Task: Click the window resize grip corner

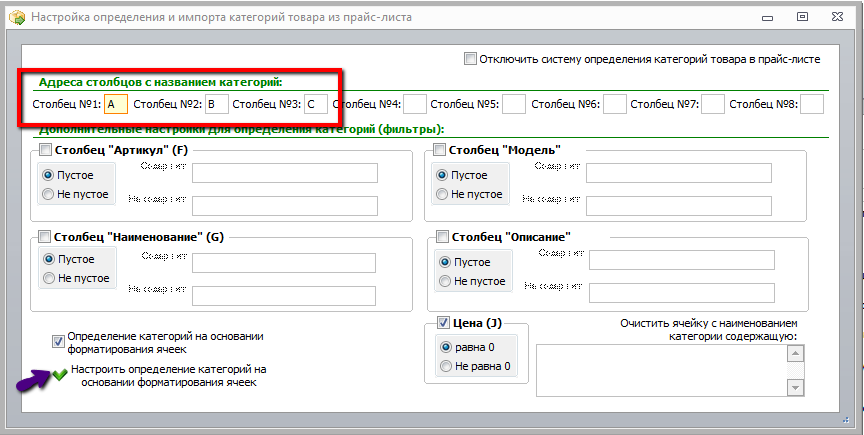Action: (846, 420)
